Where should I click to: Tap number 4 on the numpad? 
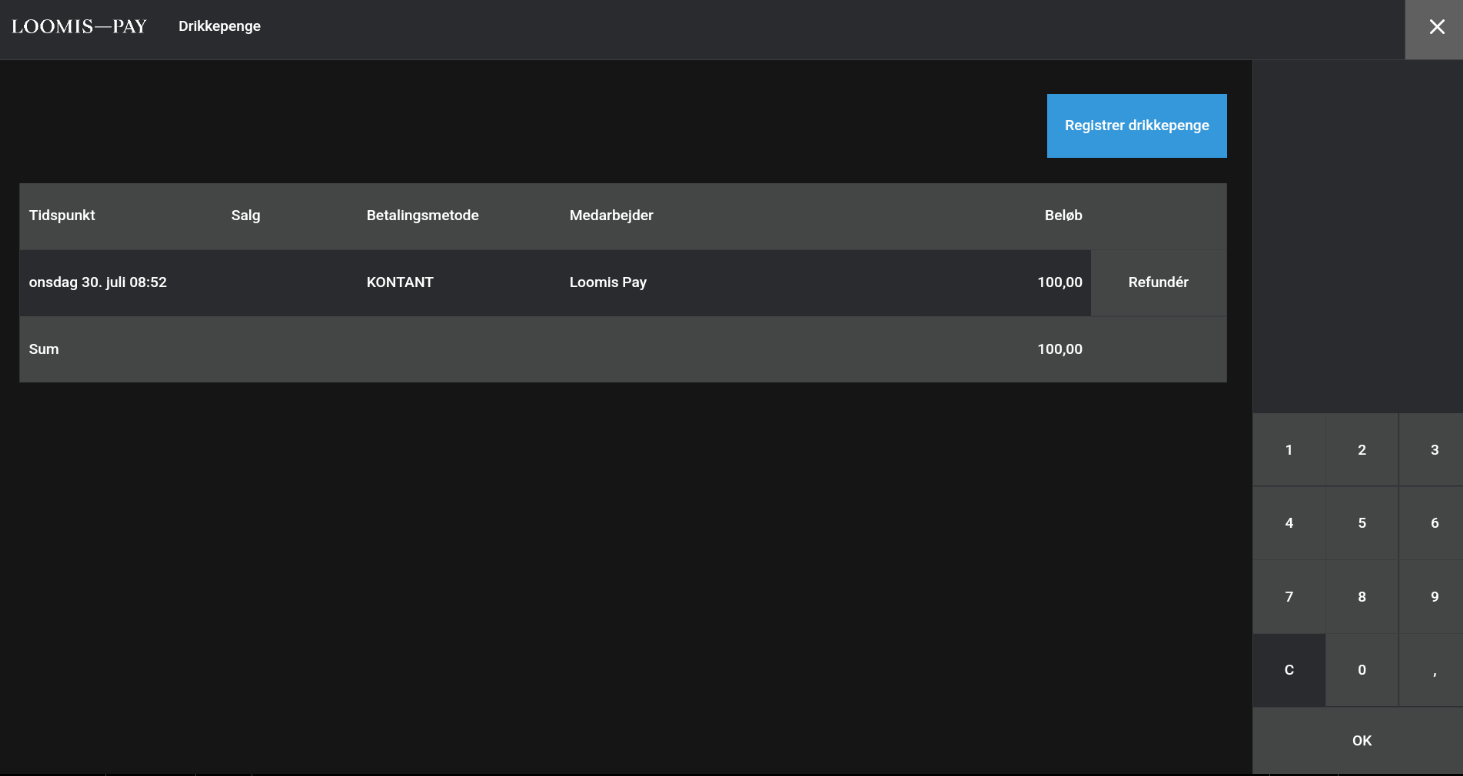(1288, 523)
